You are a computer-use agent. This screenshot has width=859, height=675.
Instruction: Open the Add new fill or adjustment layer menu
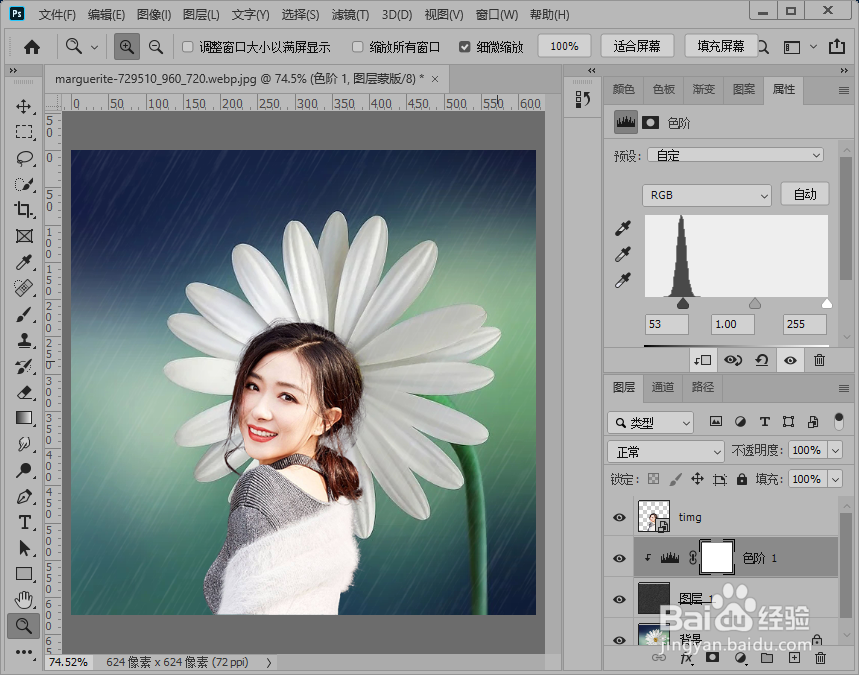coord(740,659)
